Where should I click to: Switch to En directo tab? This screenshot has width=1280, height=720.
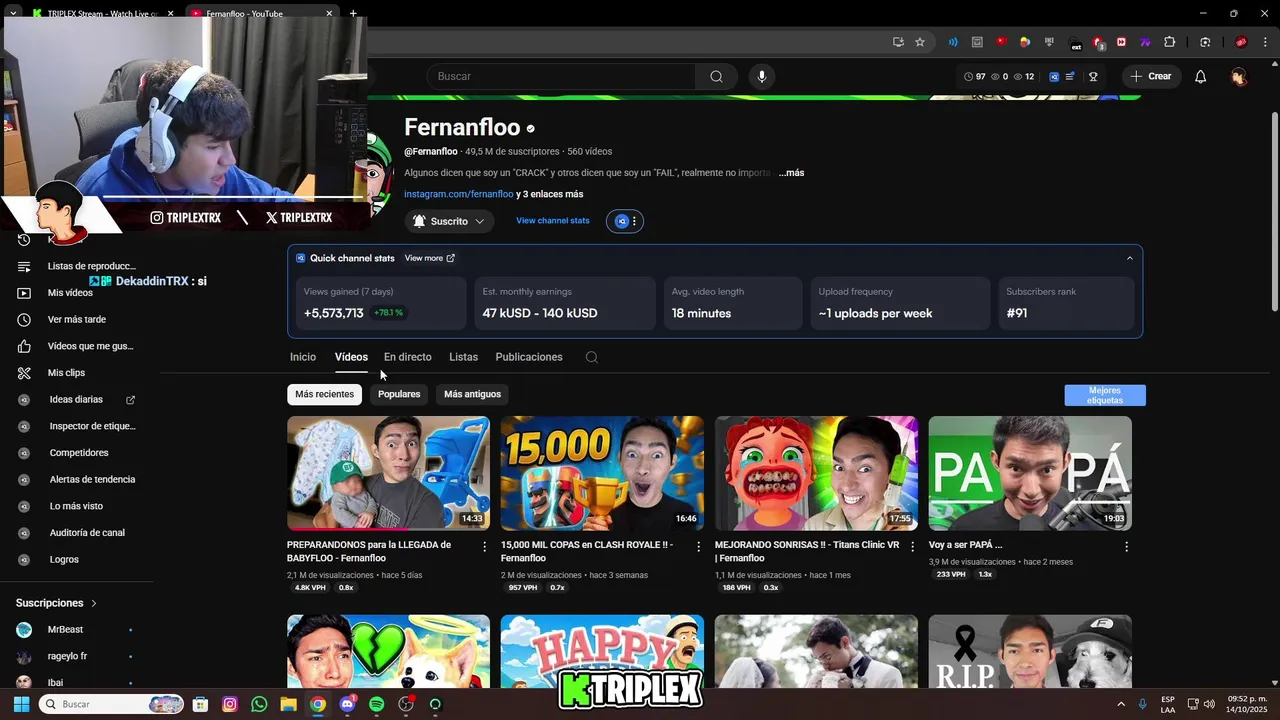pyautogui.click(x=408, y=357)
